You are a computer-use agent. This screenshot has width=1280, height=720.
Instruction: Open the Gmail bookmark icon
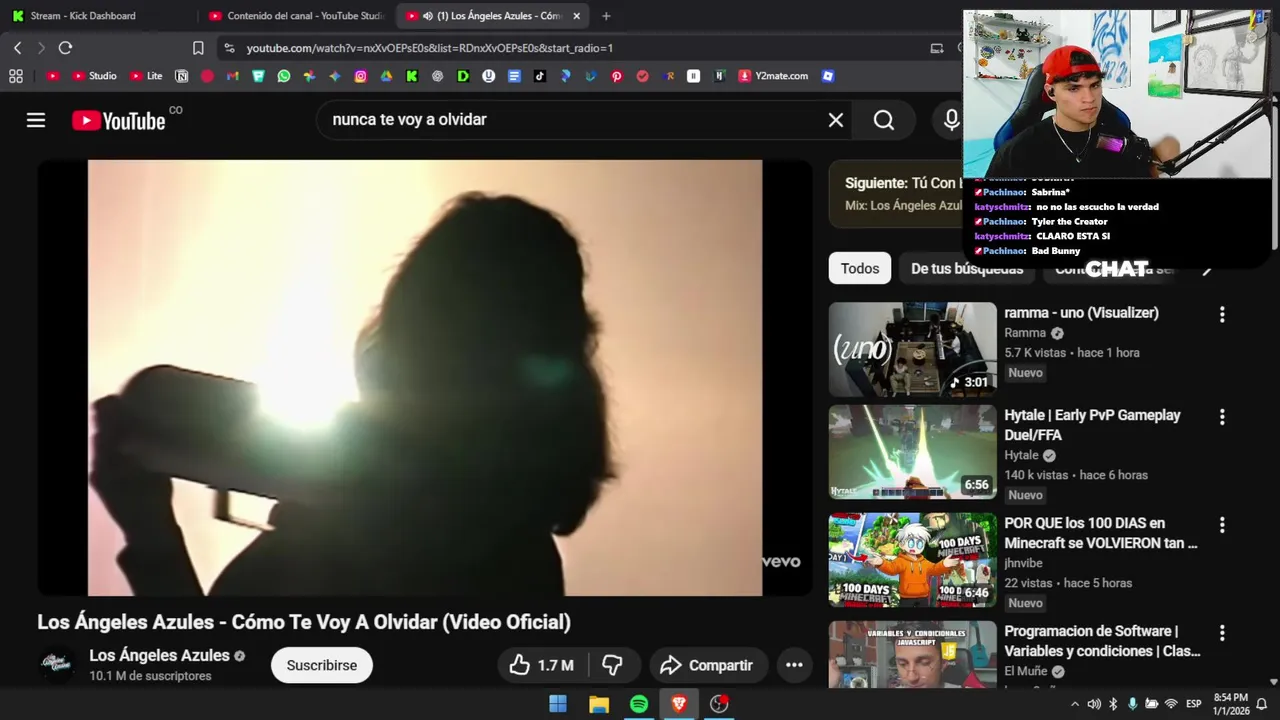click(232, 76)
